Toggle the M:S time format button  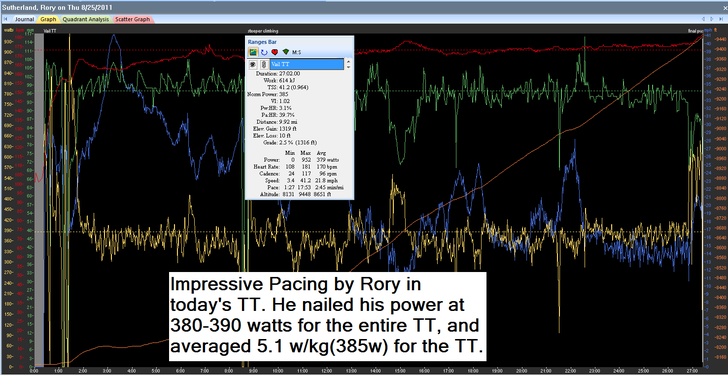click(296, 52)
